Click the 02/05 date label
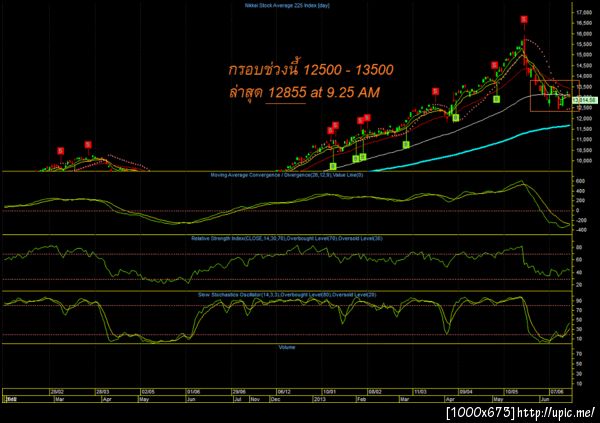This screenshot has height=423, width=600. click(148, 392)
